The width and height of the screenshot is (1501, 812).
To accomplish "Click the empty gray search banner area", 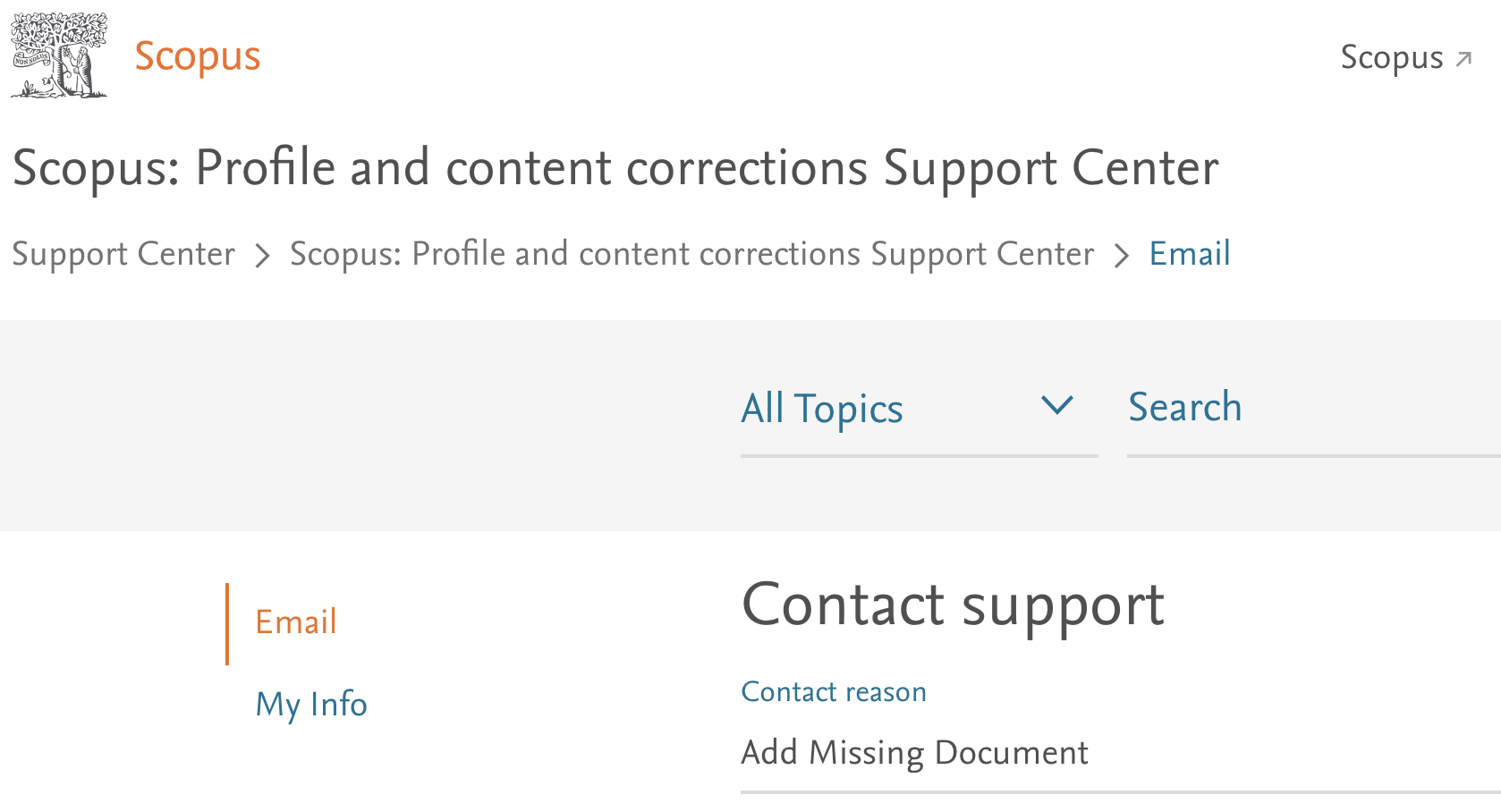I will pyautogui.click(x=358, y=426).
